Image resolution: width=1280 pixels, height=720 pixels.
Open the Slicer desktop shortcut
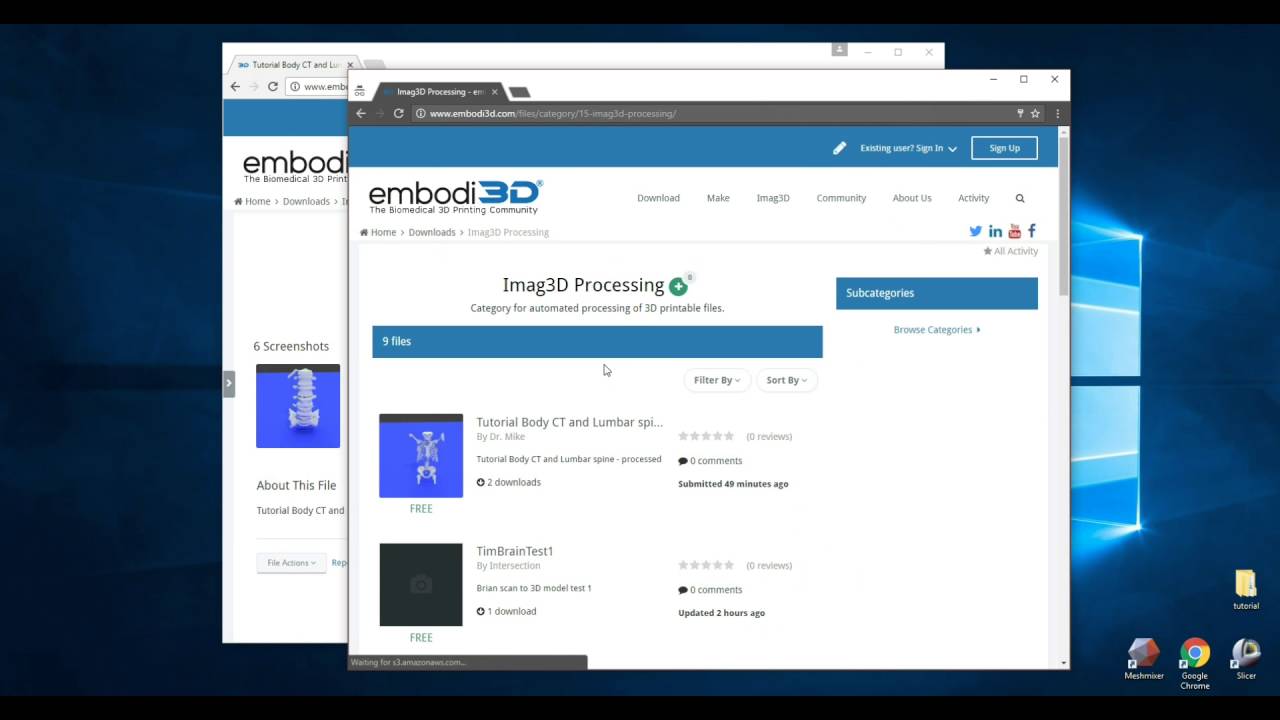1246,659
